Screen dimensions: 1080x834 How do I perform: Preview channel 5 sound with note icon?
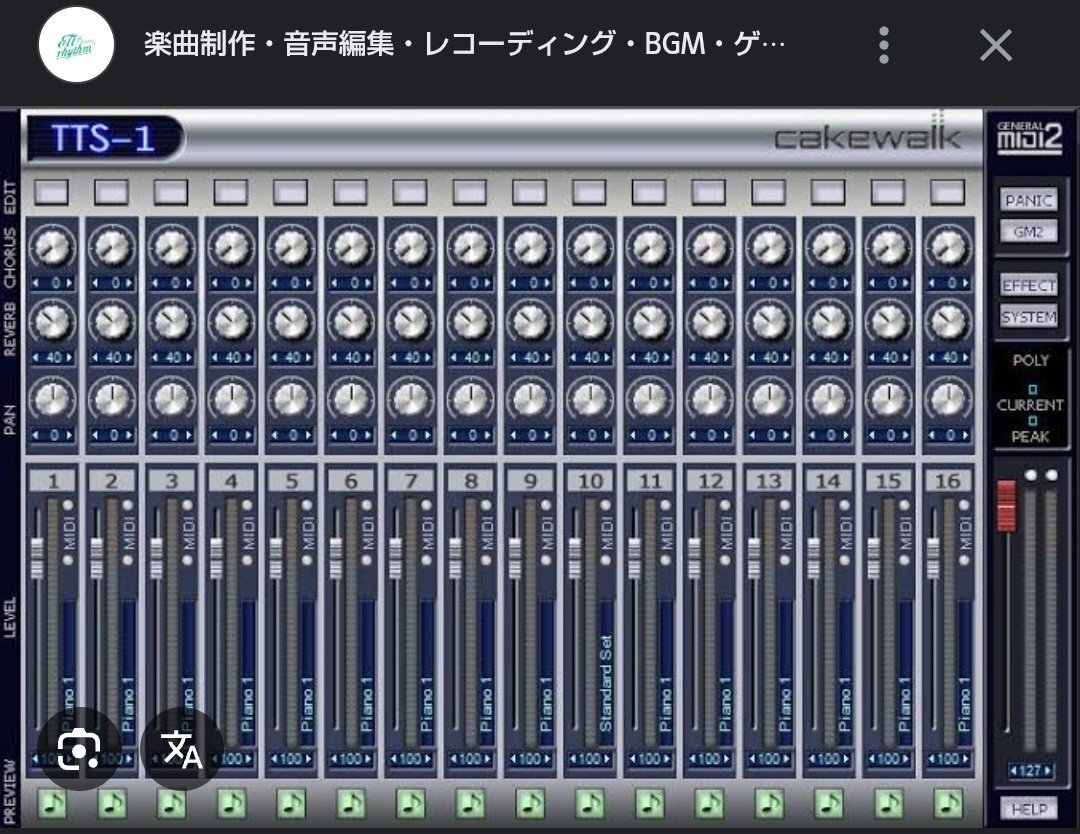[x=291, y=803]
